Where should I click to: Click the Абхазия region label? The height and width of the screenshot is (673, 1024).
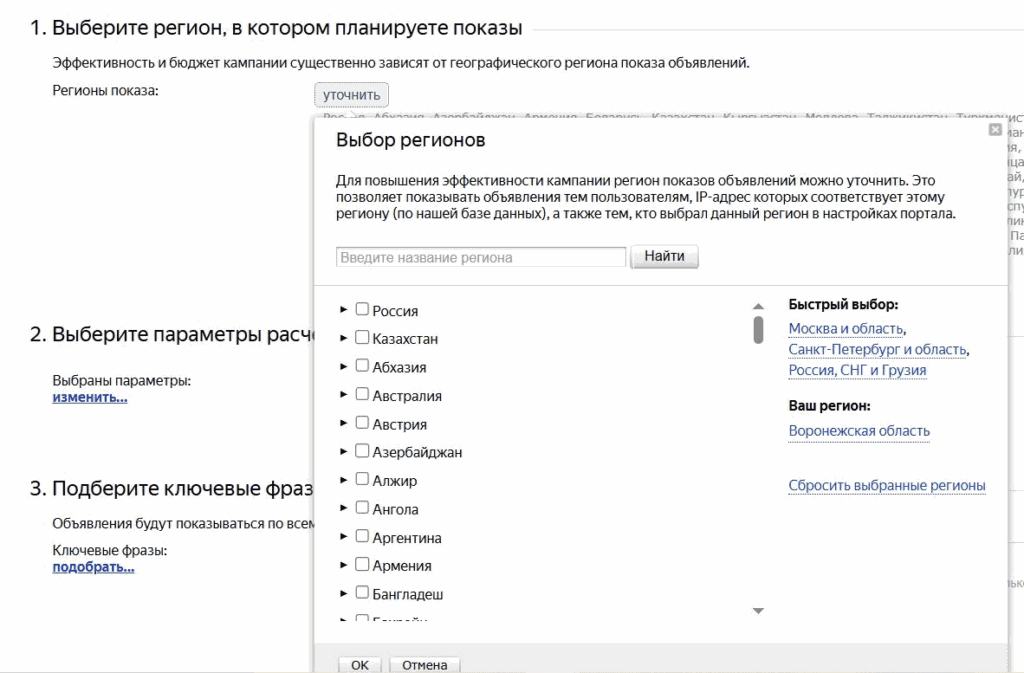(x=399, y=368)
